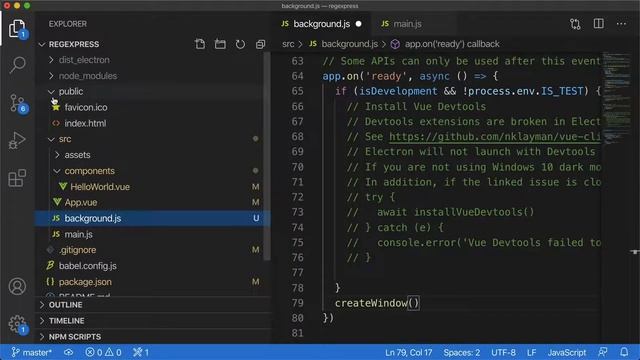Open .gitignore in the file tree

pyautogui.click(x=78, y=250)
